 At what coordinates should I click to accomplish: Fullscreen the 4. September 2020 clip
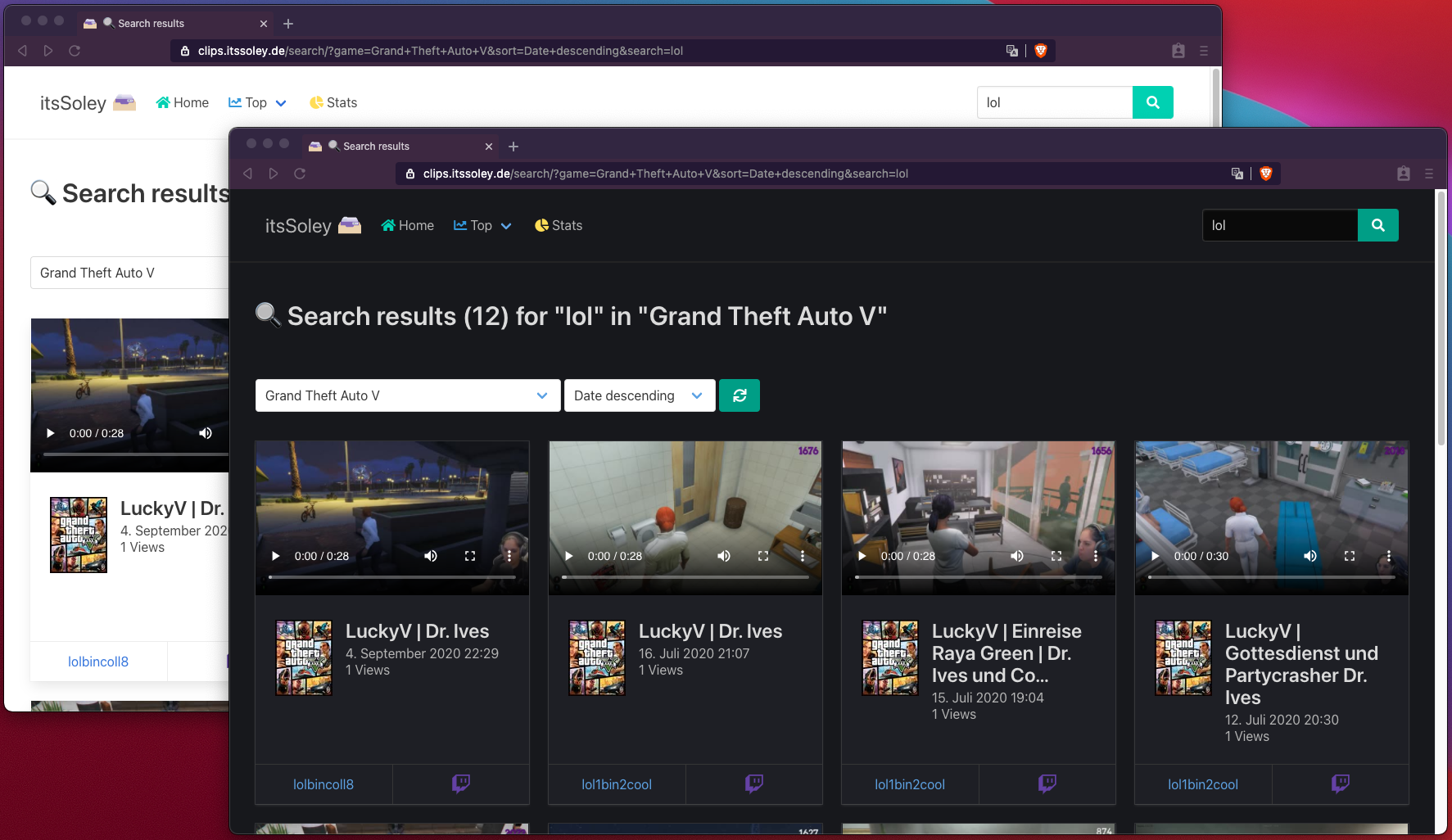tap(470, 556)
